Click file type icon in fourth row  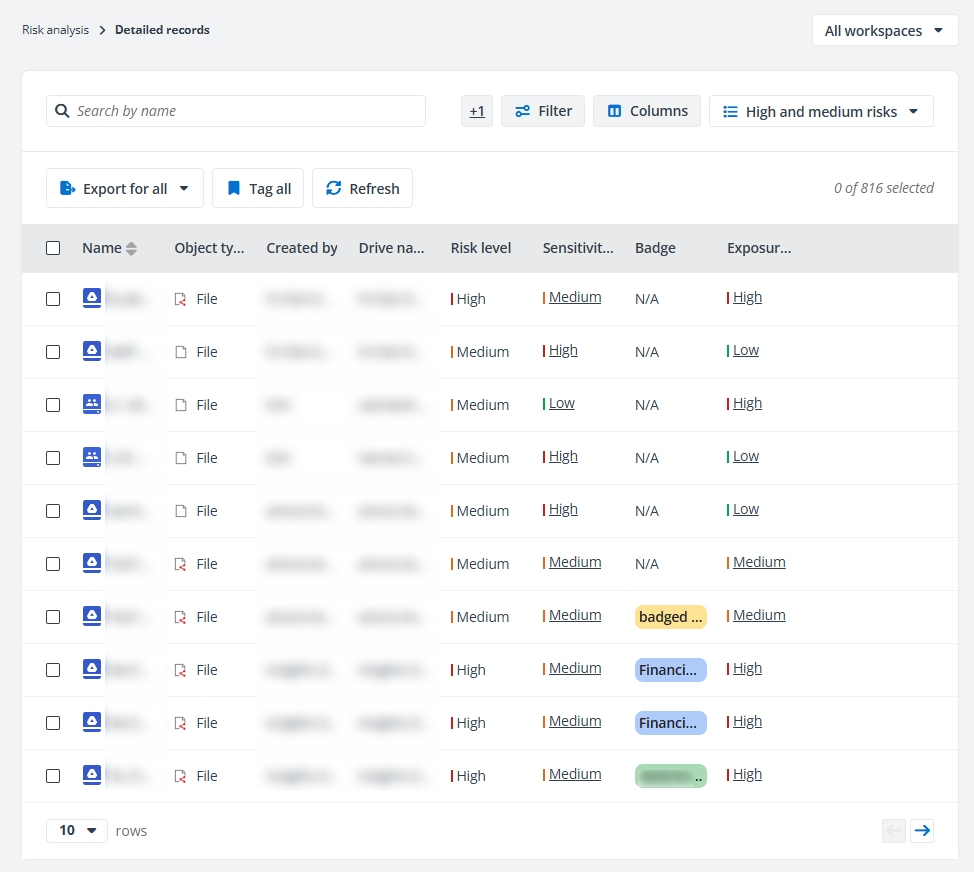coord(181,458)
